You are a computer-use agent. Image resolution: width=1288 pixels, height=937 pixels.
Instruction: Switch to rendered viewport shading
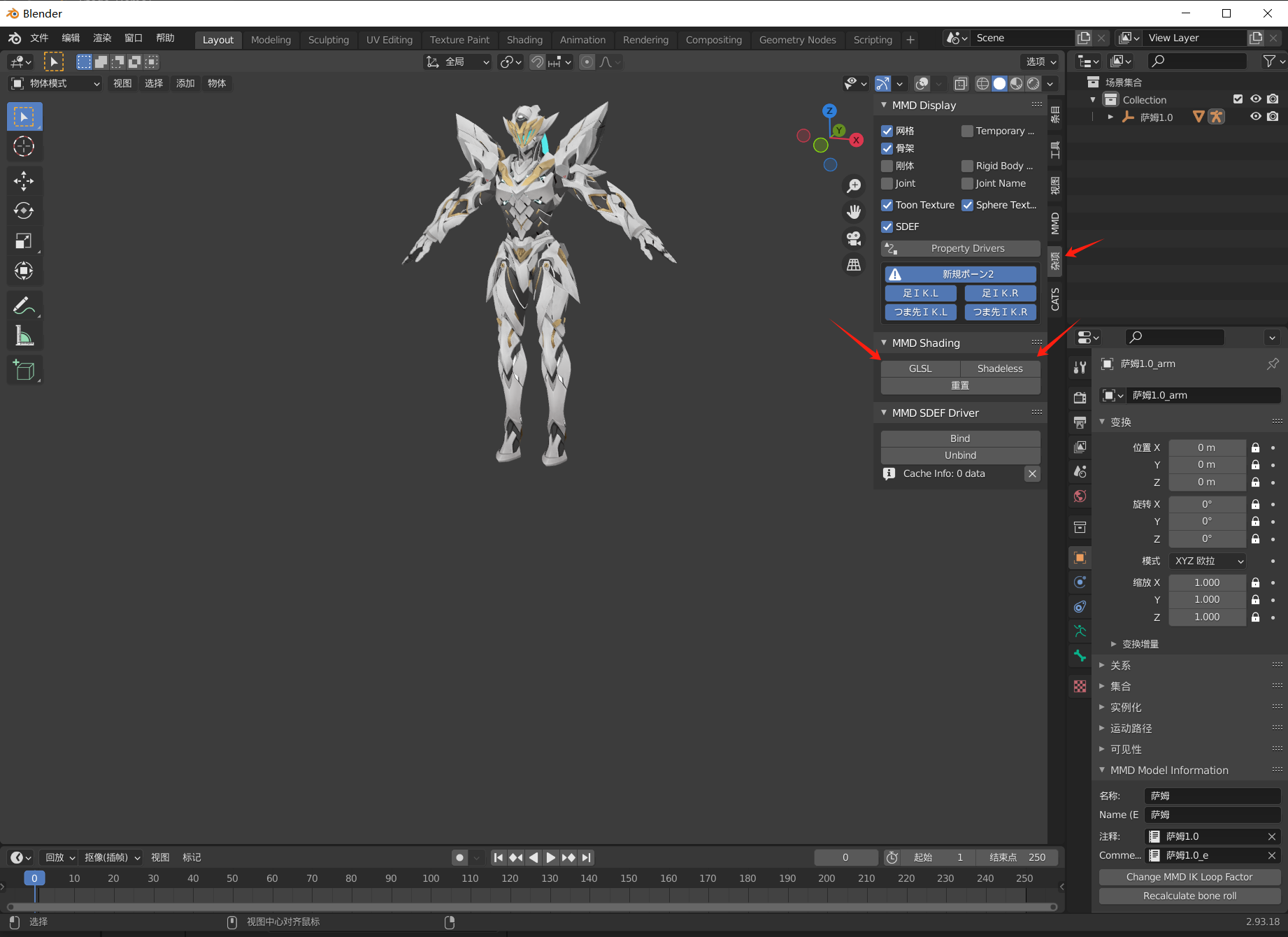point(1033,83)
